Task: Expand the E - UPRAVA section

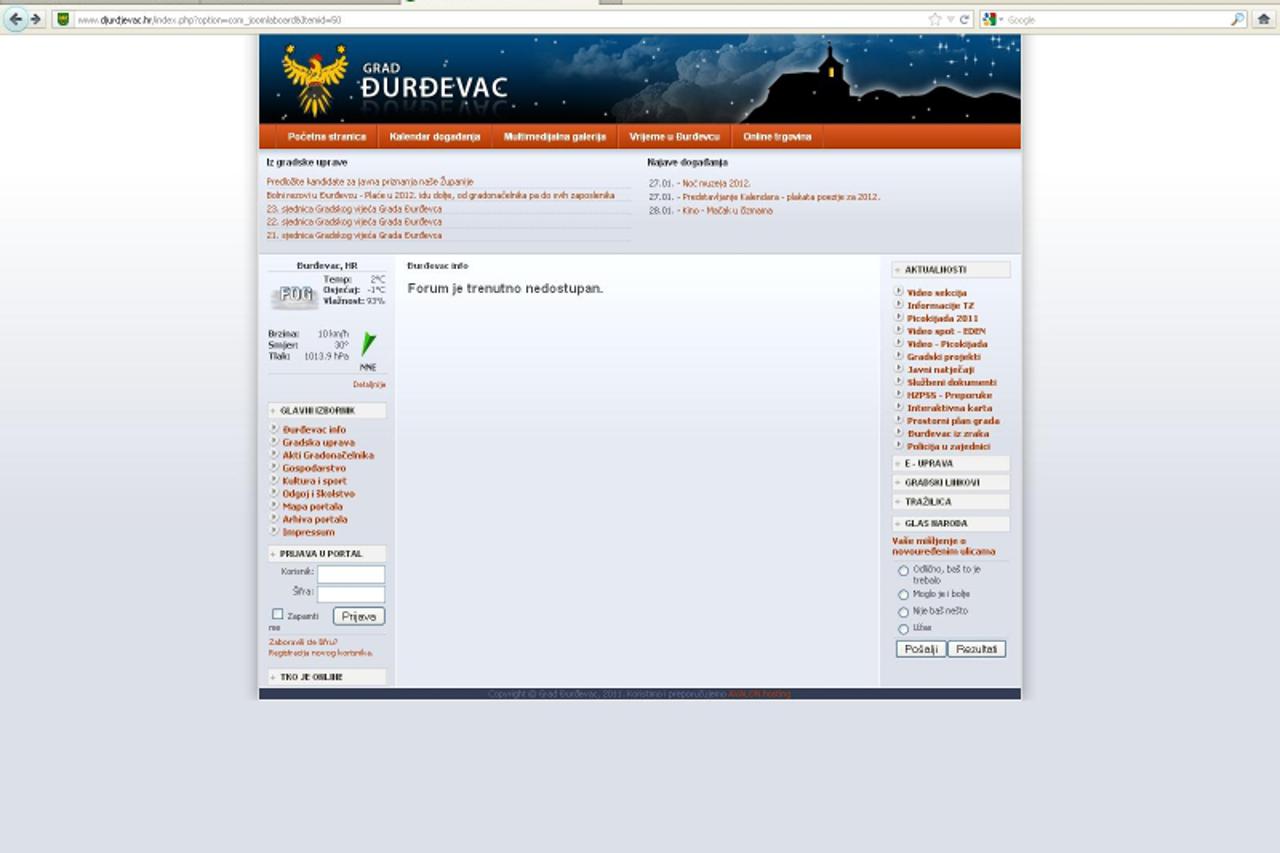Action: (950, 464)
